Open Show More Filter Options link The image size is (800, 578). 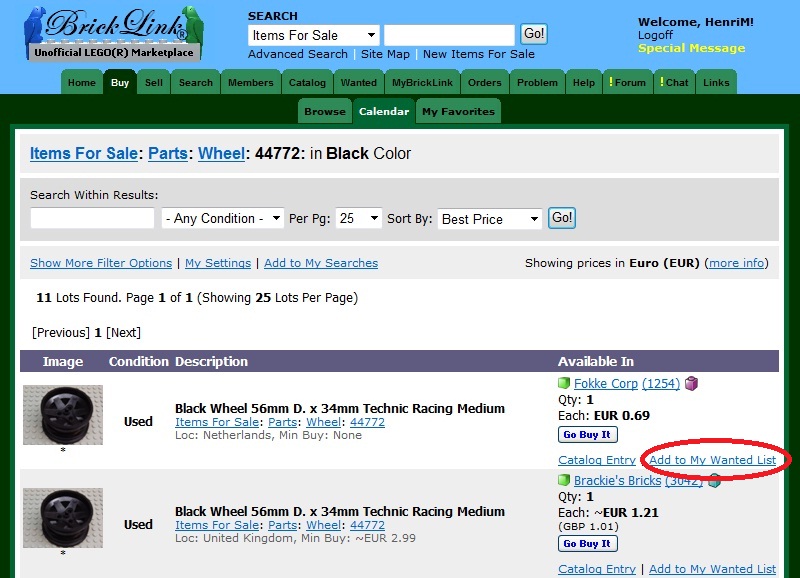(x=101, y=263)
